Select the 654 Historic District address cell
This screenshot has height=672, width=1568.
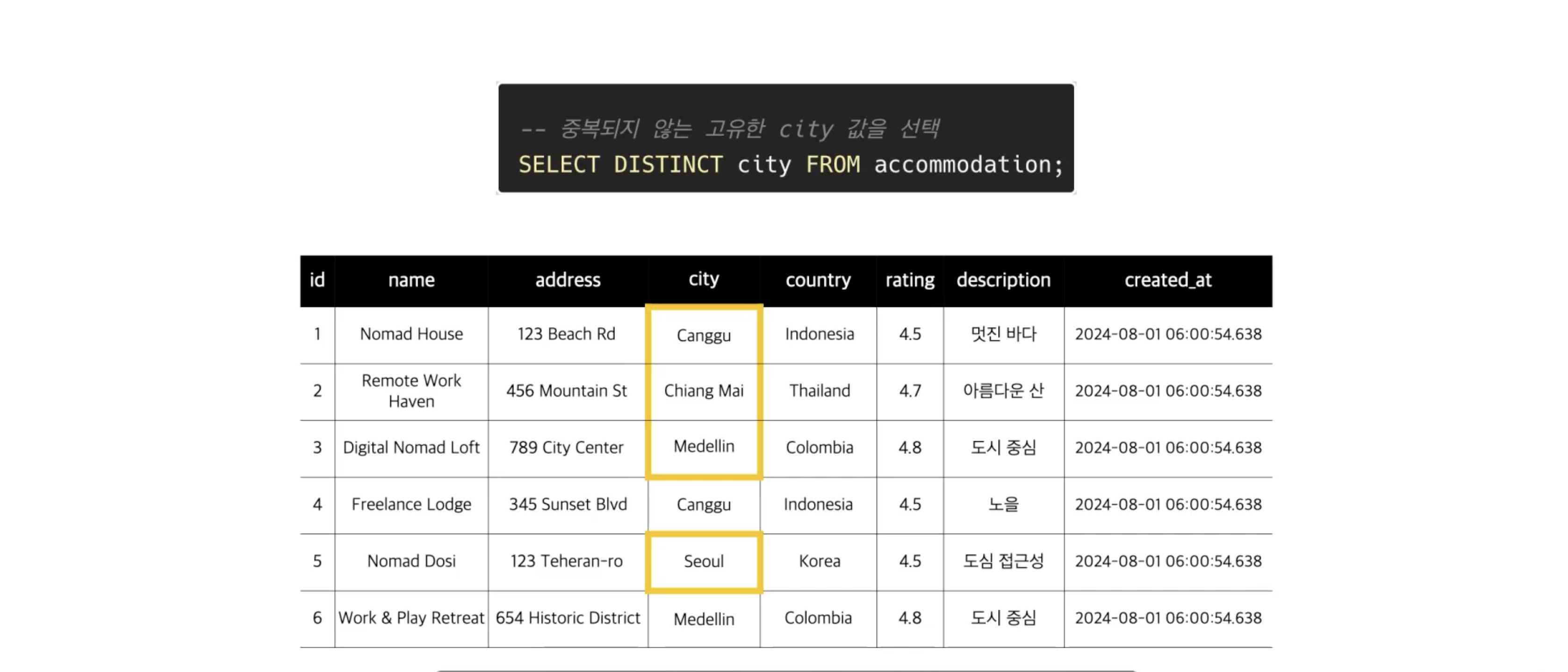click(x=567, y=618)
